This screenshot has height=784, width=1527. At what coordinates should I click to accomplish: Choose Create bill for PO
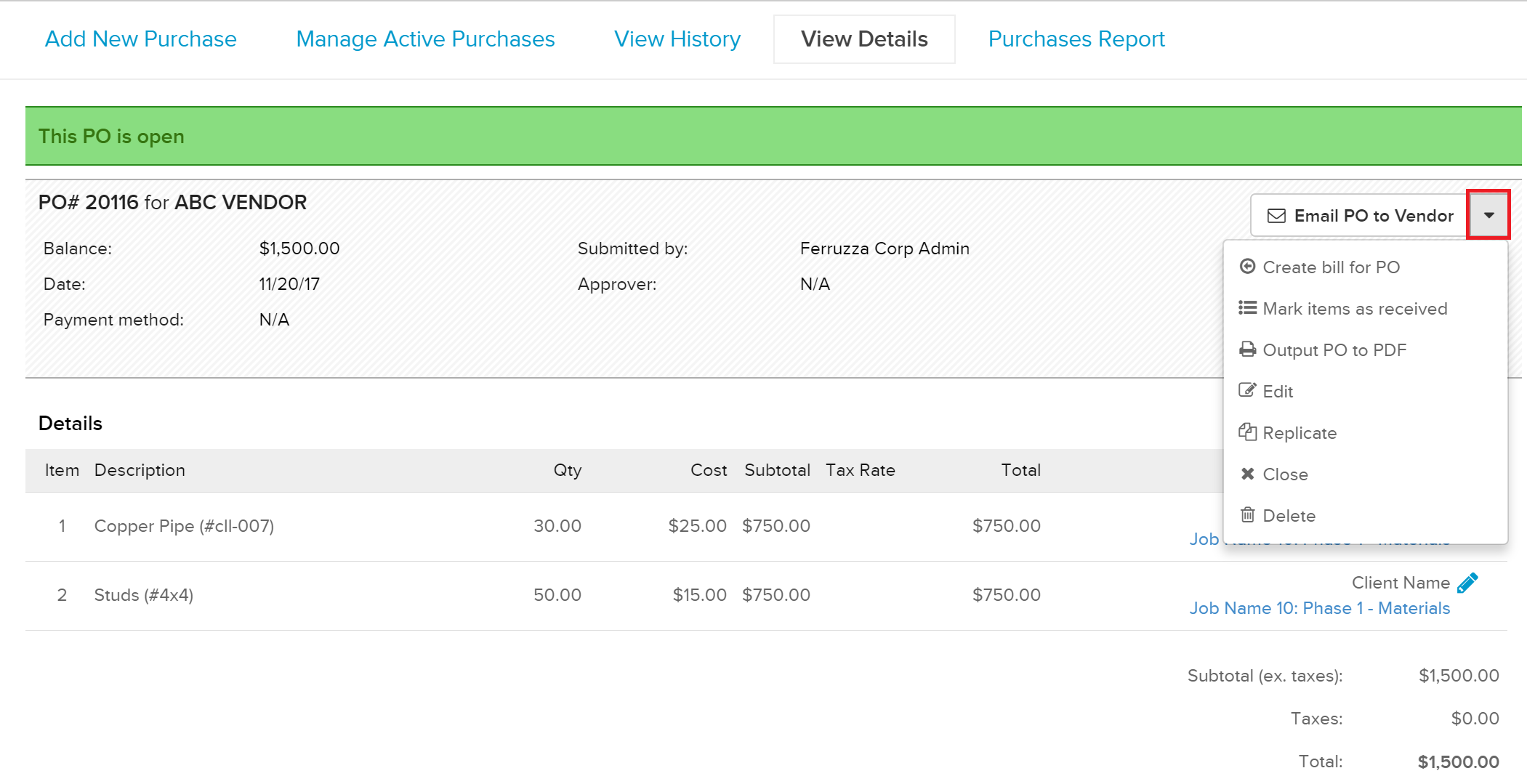[1331, 267]
